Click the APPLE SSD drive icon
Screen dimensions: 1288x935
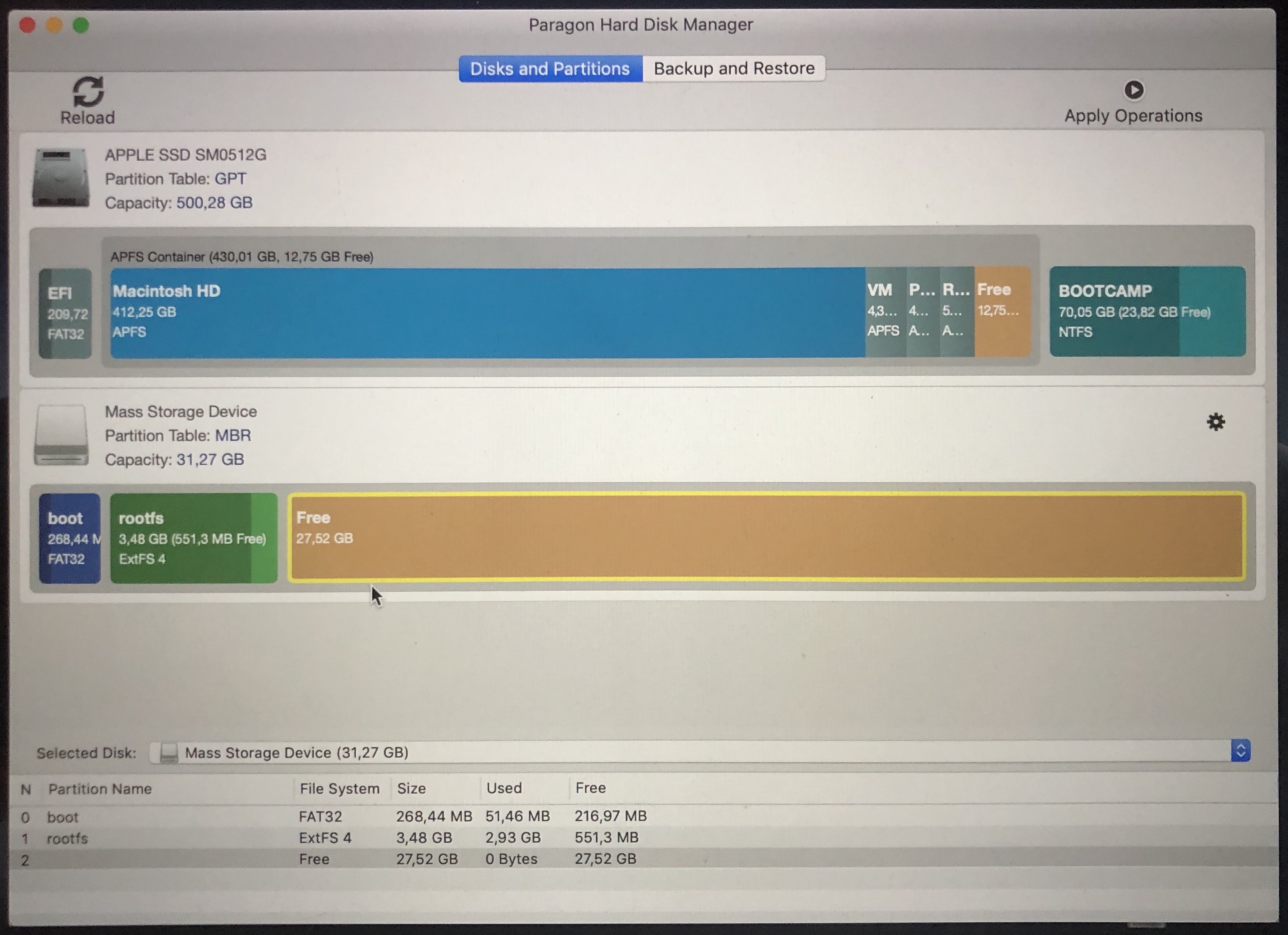pyautogui.click(x=61, y=178)
